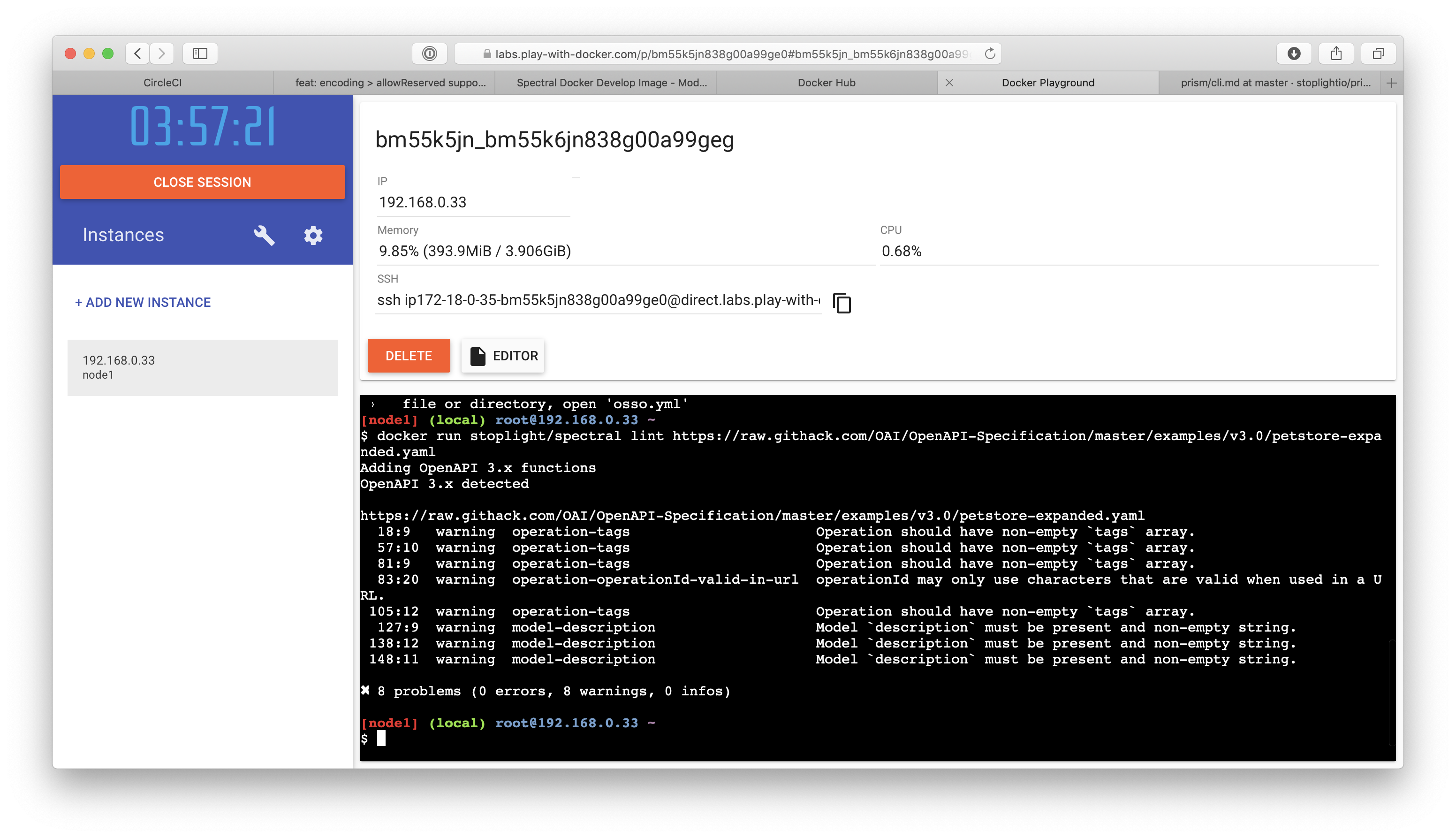Open the settings gear in Instances panel

pos(313,236)
